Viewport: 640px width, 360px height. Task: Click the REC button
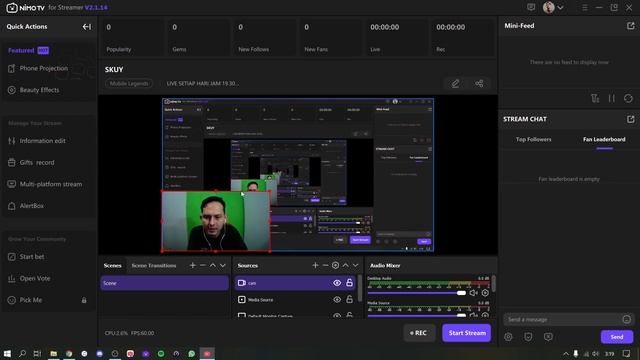click(419, 333)
